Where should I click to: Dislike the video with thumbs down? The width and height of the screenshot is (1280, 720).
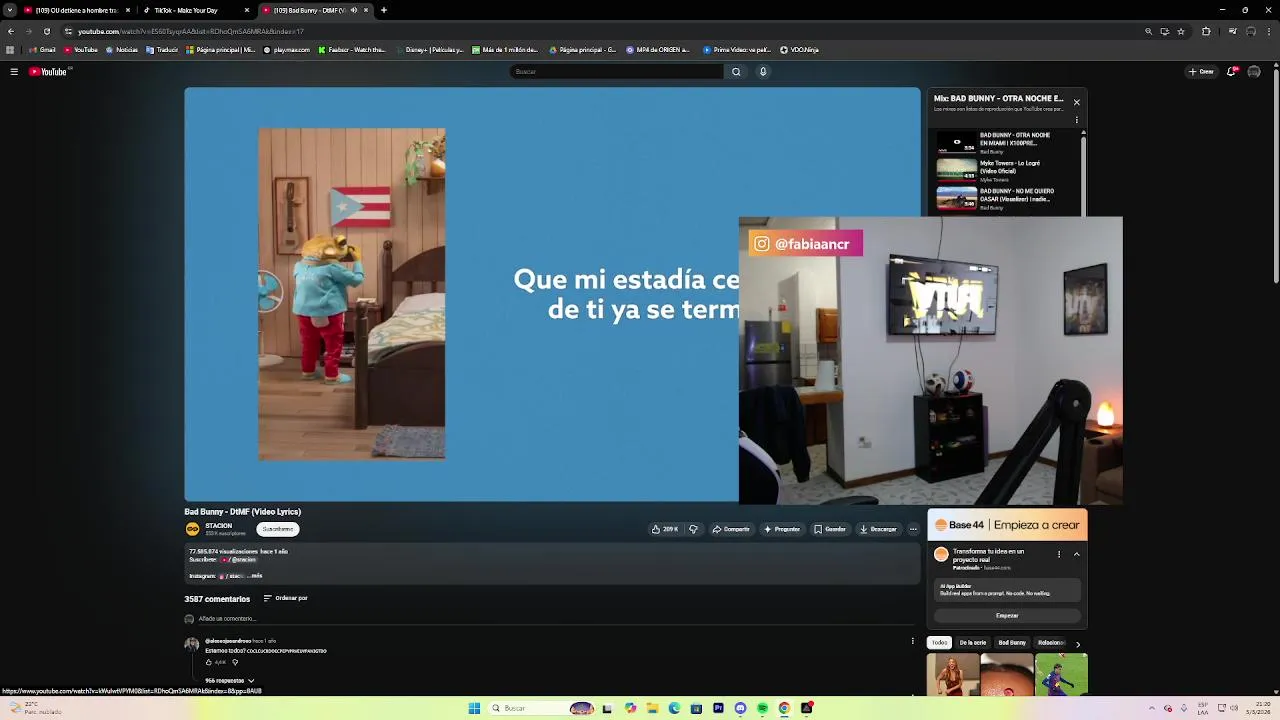[x=693, y=529]
